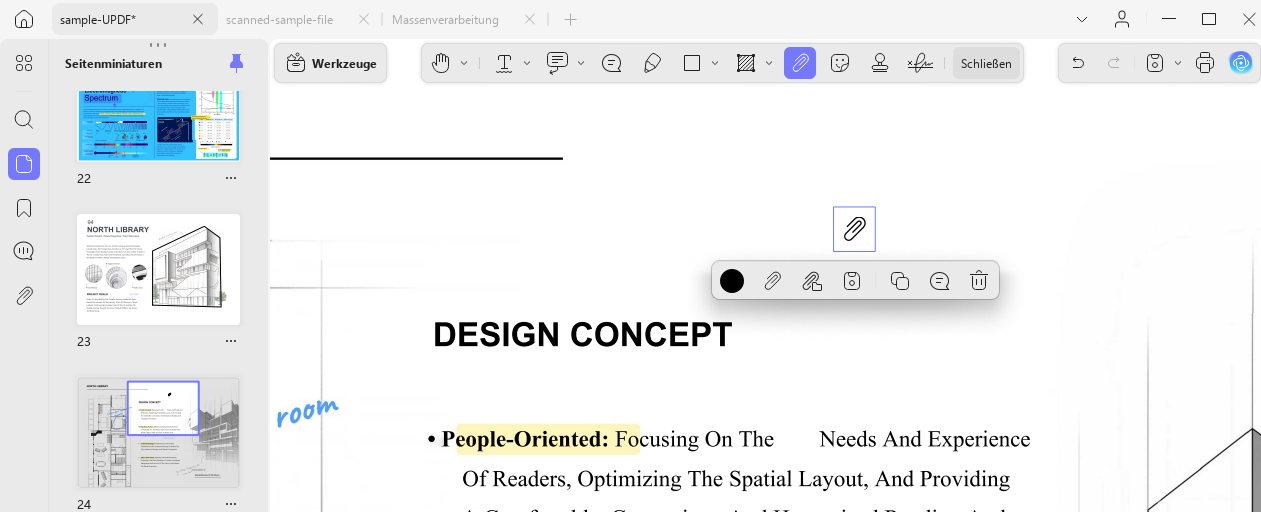Expand the save options dropdown
The width and height of the screenshot is (1261, 512).
coord(1178,63)
